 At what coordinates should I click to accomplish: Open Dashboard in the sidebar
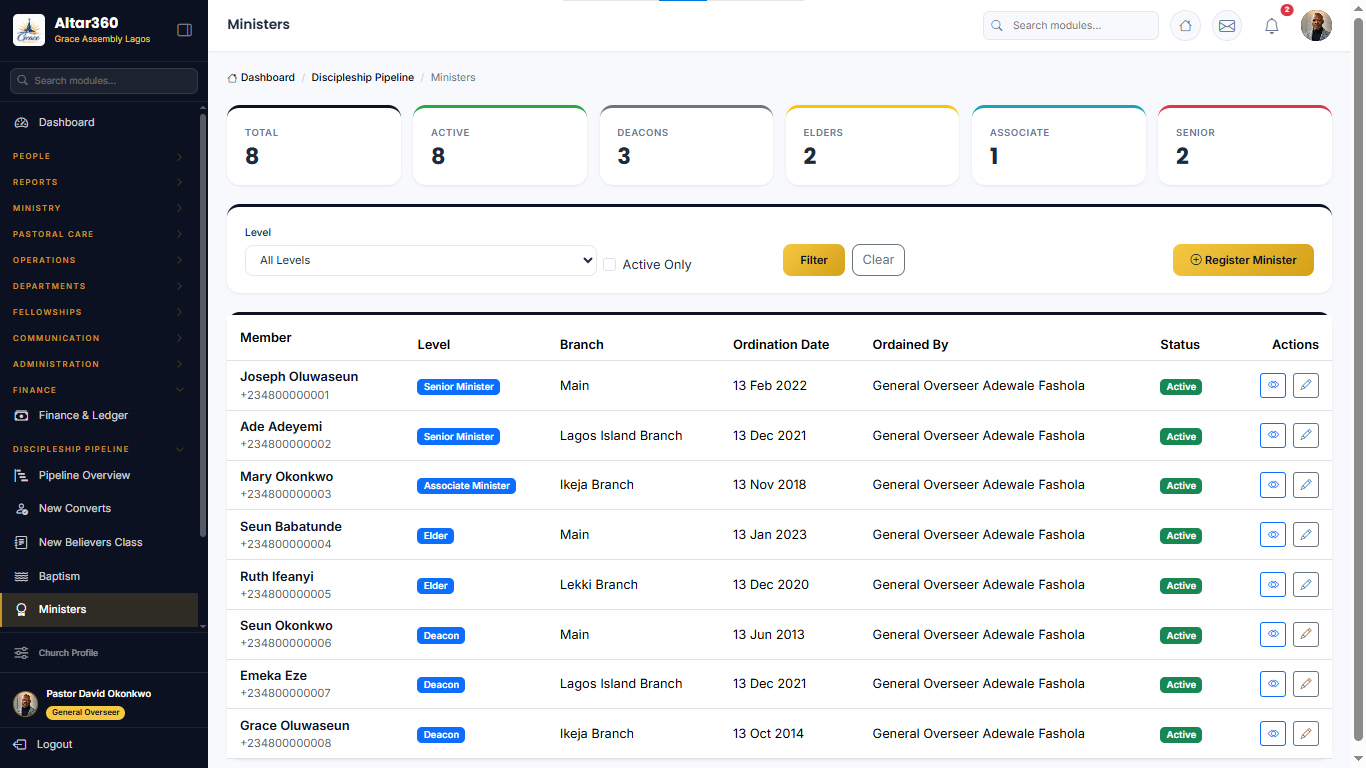pos(98,122)
